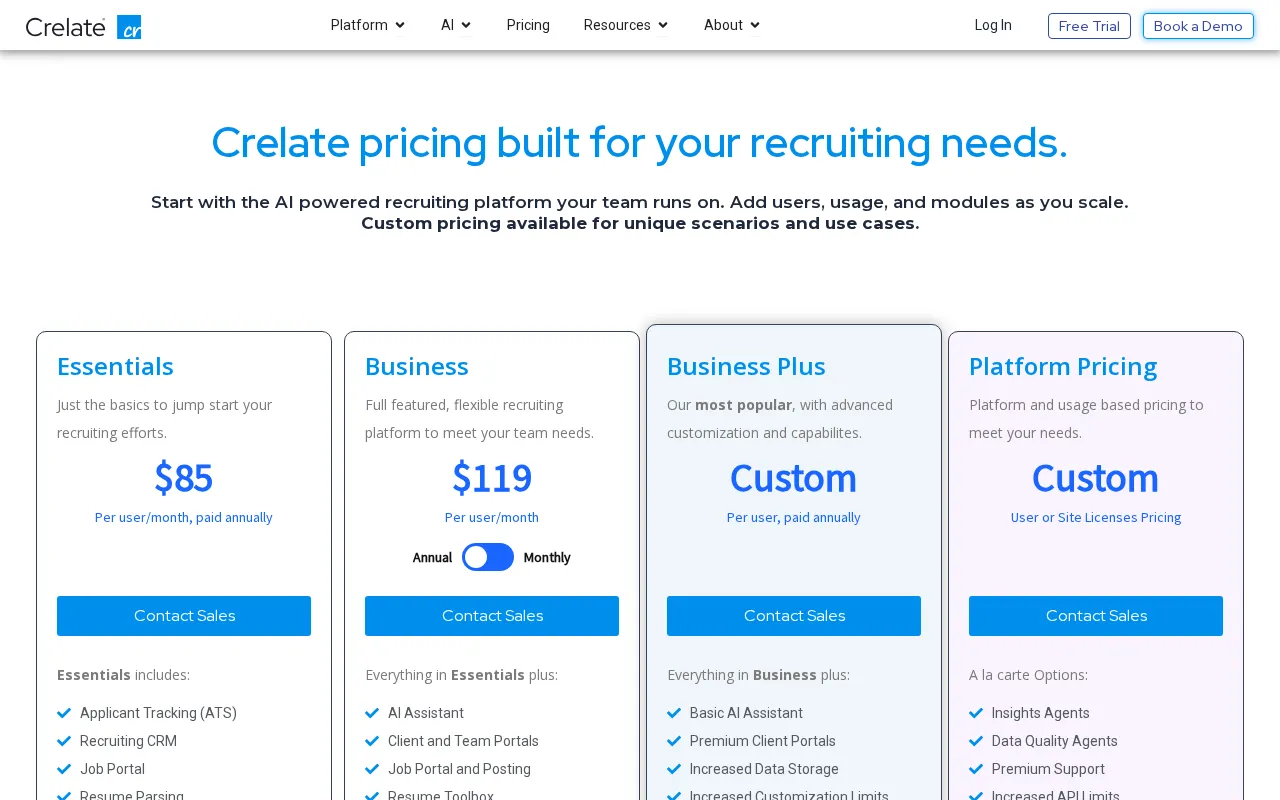The height and width of the screenshot is (800, 1280).
Task: Click the "Premium Support" feature text
Action: [1048, 769]
